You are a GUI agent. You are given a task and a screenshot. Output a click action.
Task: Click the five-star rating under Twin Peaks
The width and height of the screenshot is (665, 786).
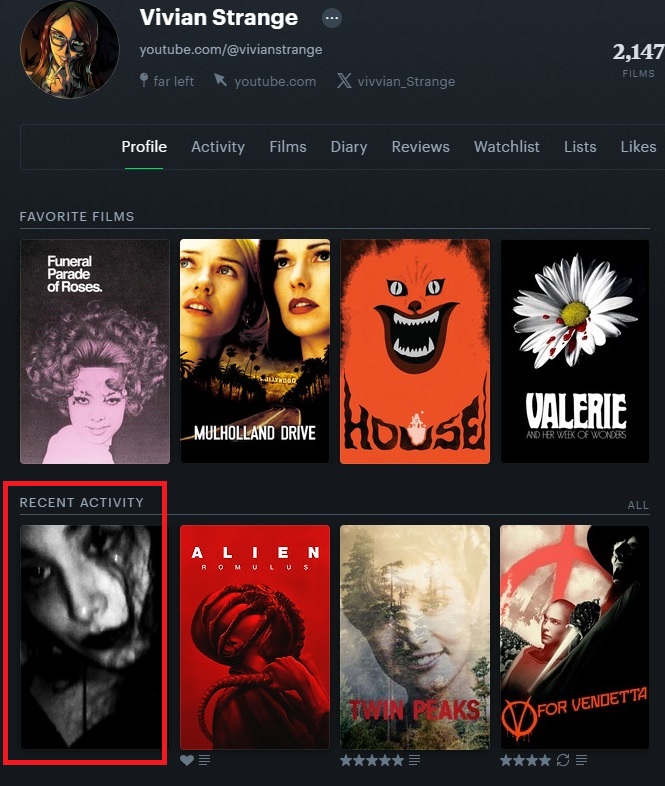(371, 760)
